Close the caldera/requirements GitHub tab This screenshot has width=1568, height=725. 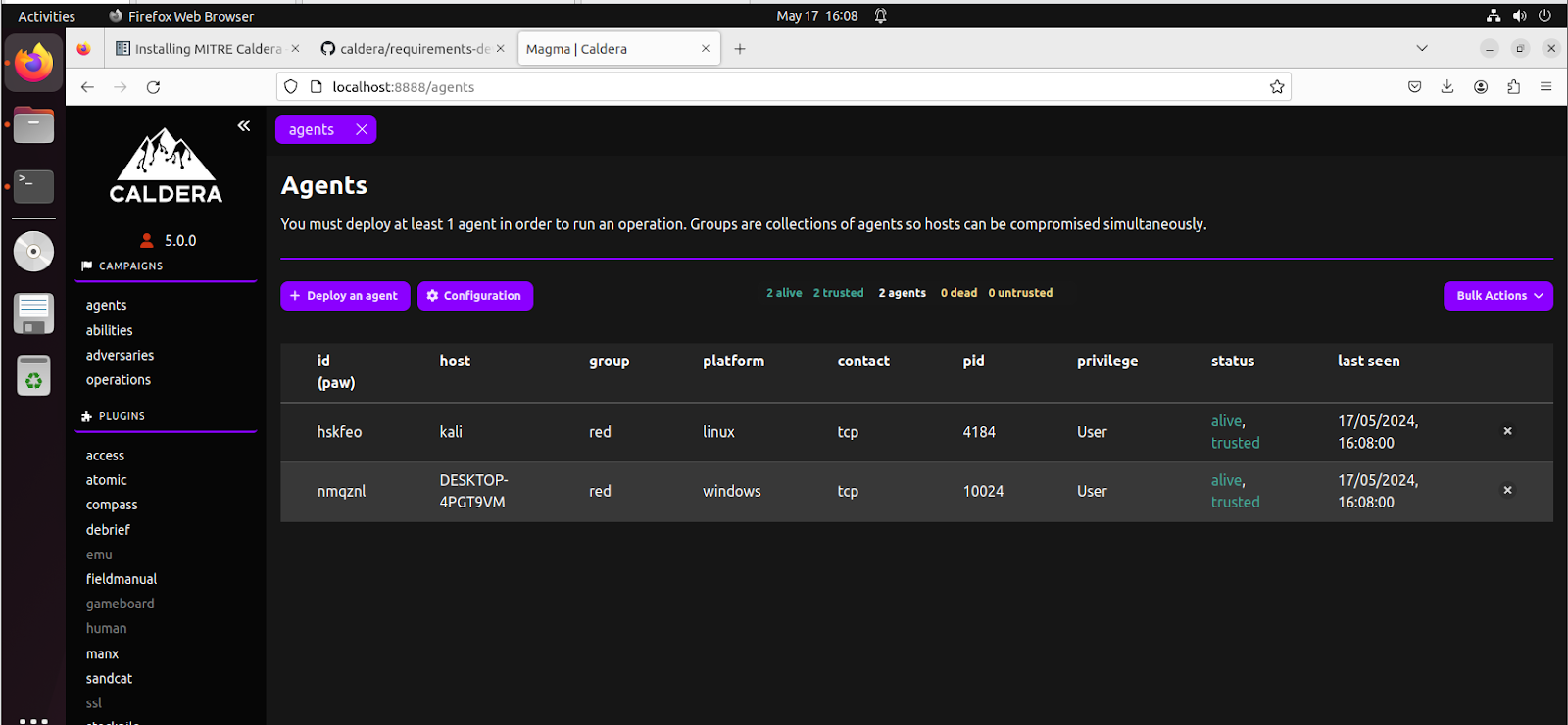pos(501,48)
